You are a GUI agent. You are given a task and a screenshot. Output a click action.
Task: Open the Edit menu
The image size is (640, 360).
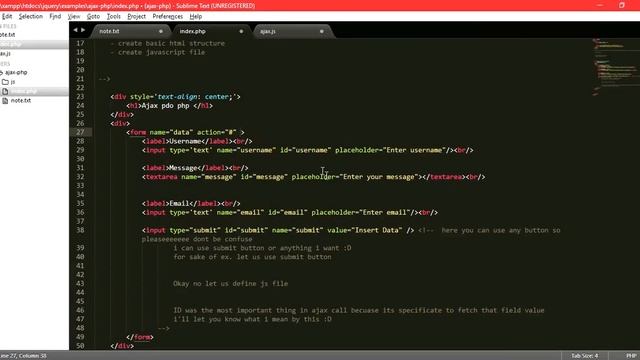pos(7,17)
